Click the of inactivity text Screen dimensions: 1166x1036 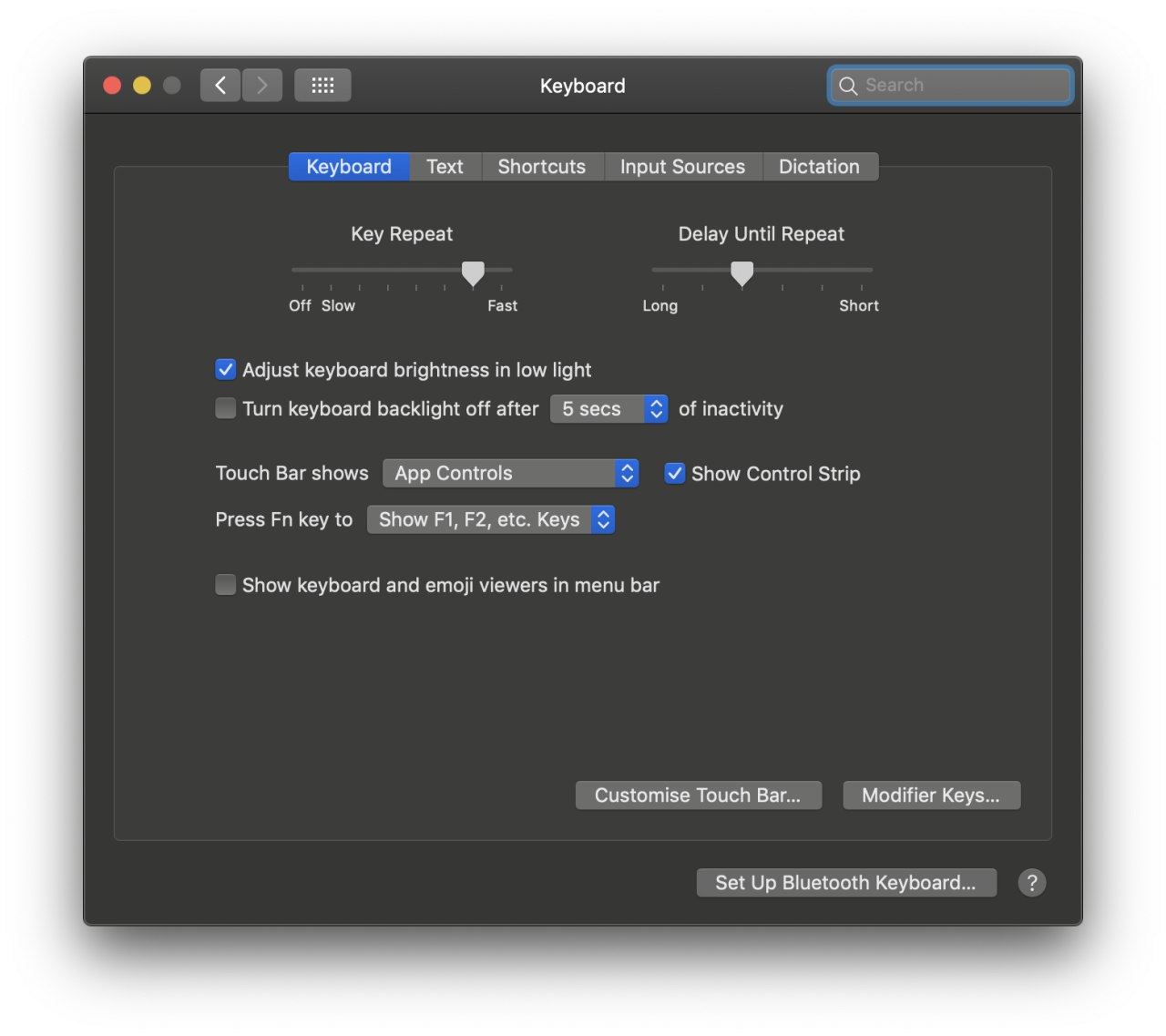(x=731, y=409)
